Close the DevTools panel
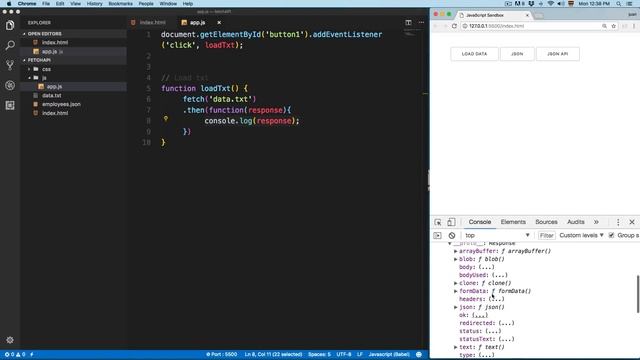Viewport: 640px width, 360px height. [632, 222]
